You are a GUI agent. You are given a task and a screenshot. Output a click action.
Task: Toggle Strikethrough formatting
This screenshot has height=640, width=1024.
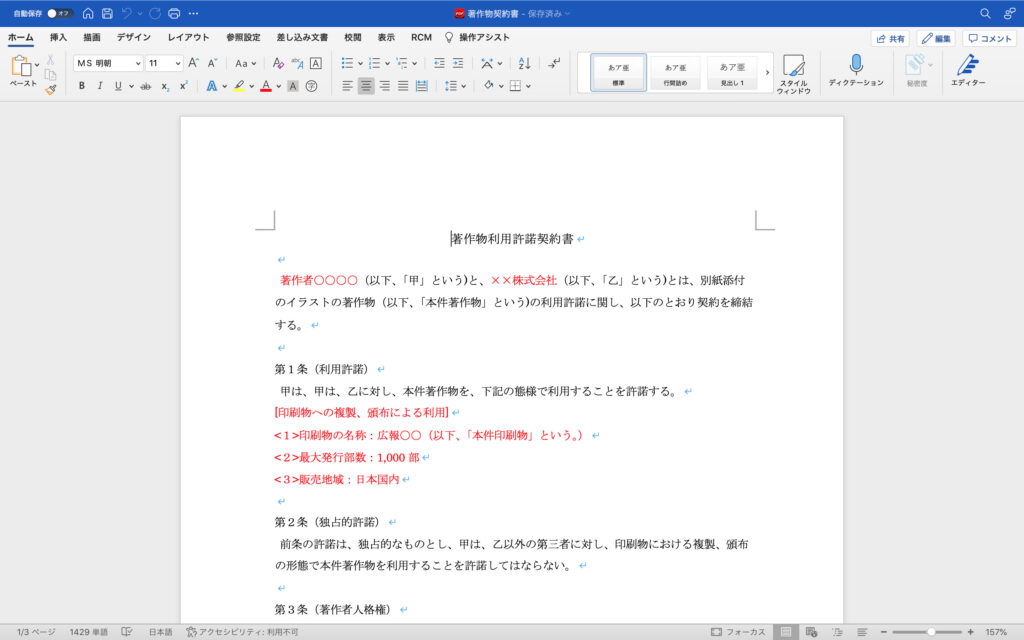[x=146, y=86]
